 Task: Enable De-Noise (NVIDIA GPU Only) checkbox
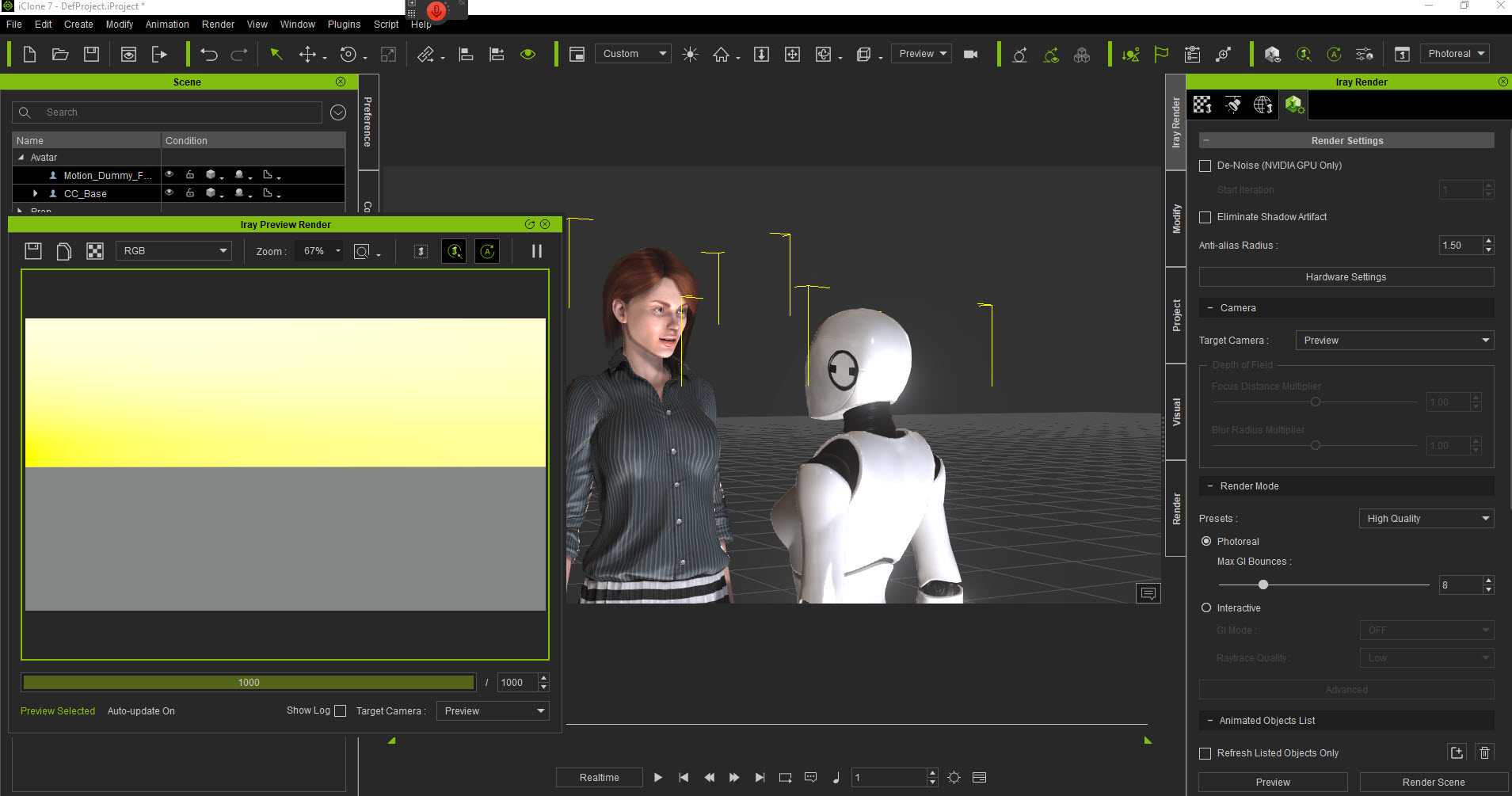coord(1205,166)
